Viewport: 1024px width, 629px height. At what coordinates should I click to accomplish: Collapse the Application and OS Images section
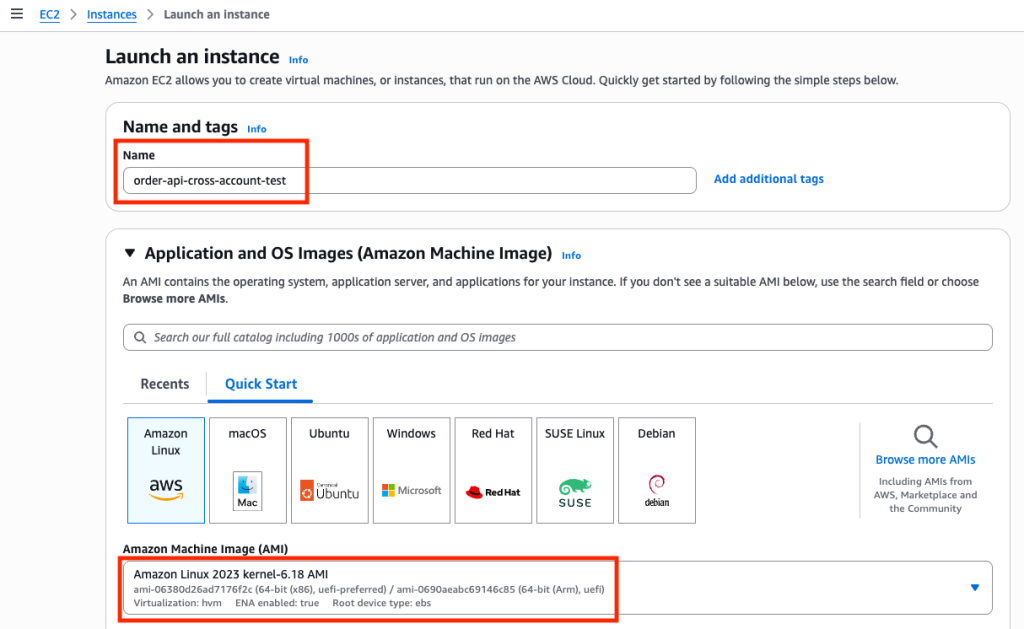pyautogui.click(x=130, y=253)
